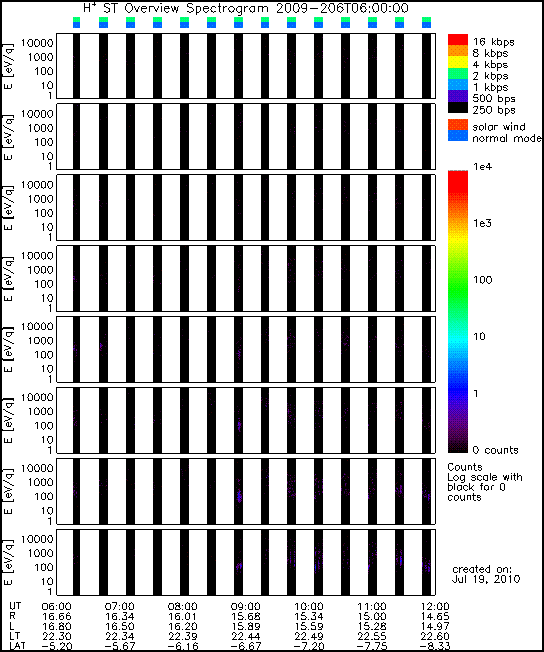Click the '500 bps' legend label

click(x=494, y=99)
